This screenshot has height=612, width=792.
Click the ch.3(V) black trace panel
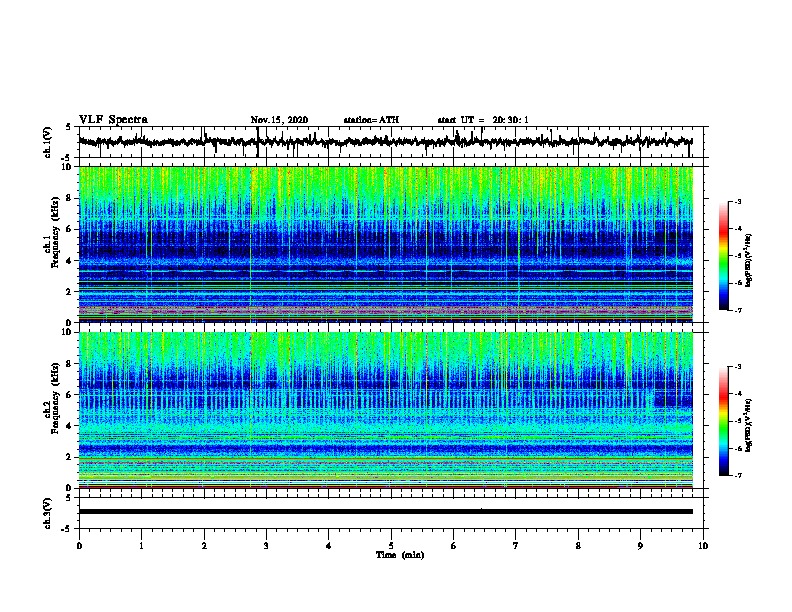pyautogui.click(x=391, y=513)
